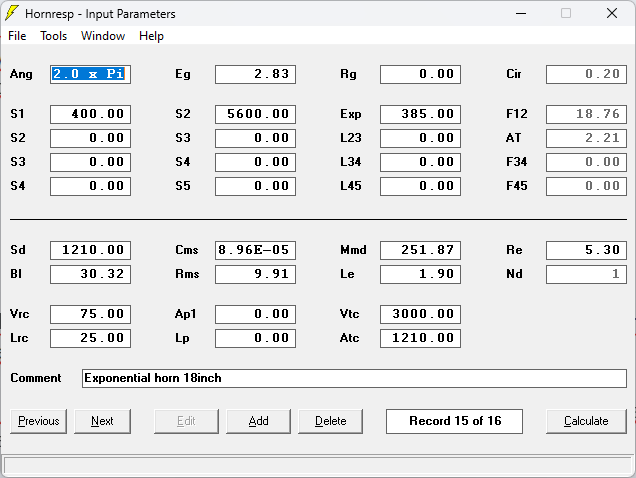
Task: Click the Exp label
Action: 351,114
